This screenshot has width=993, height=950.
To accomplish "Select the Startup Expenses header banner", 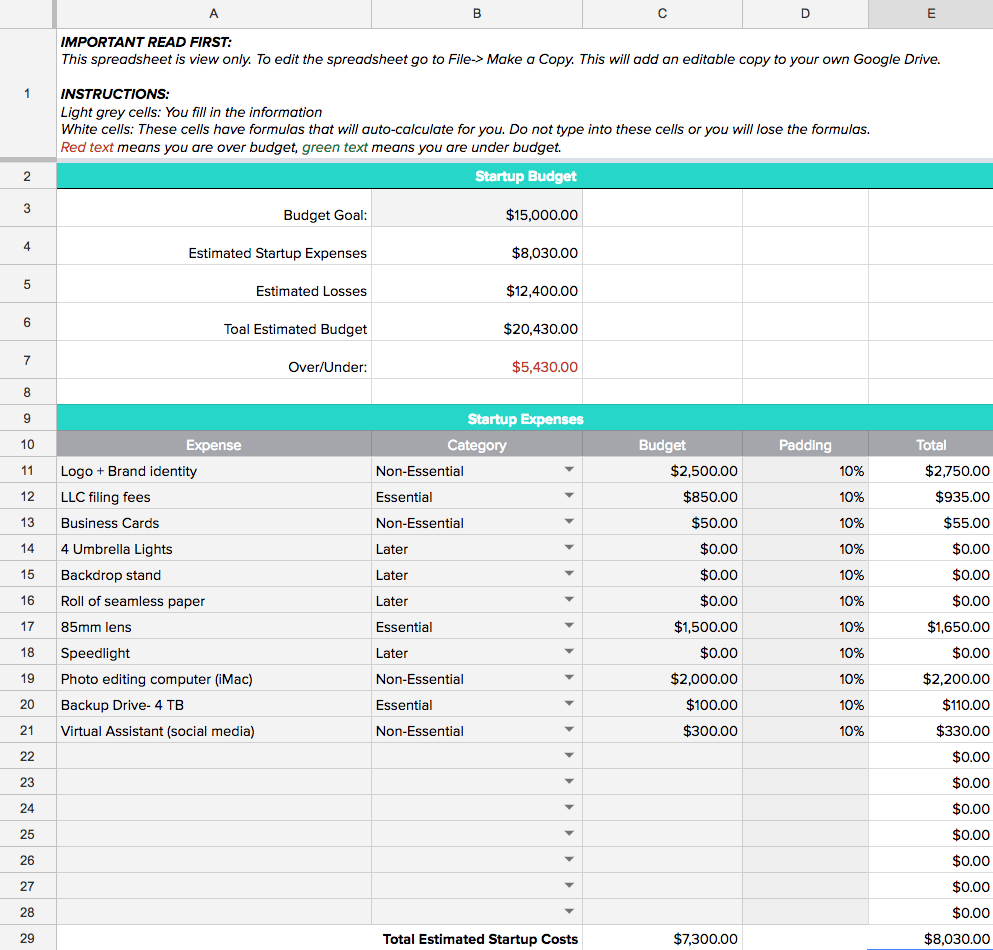I will tap(525, 418).
